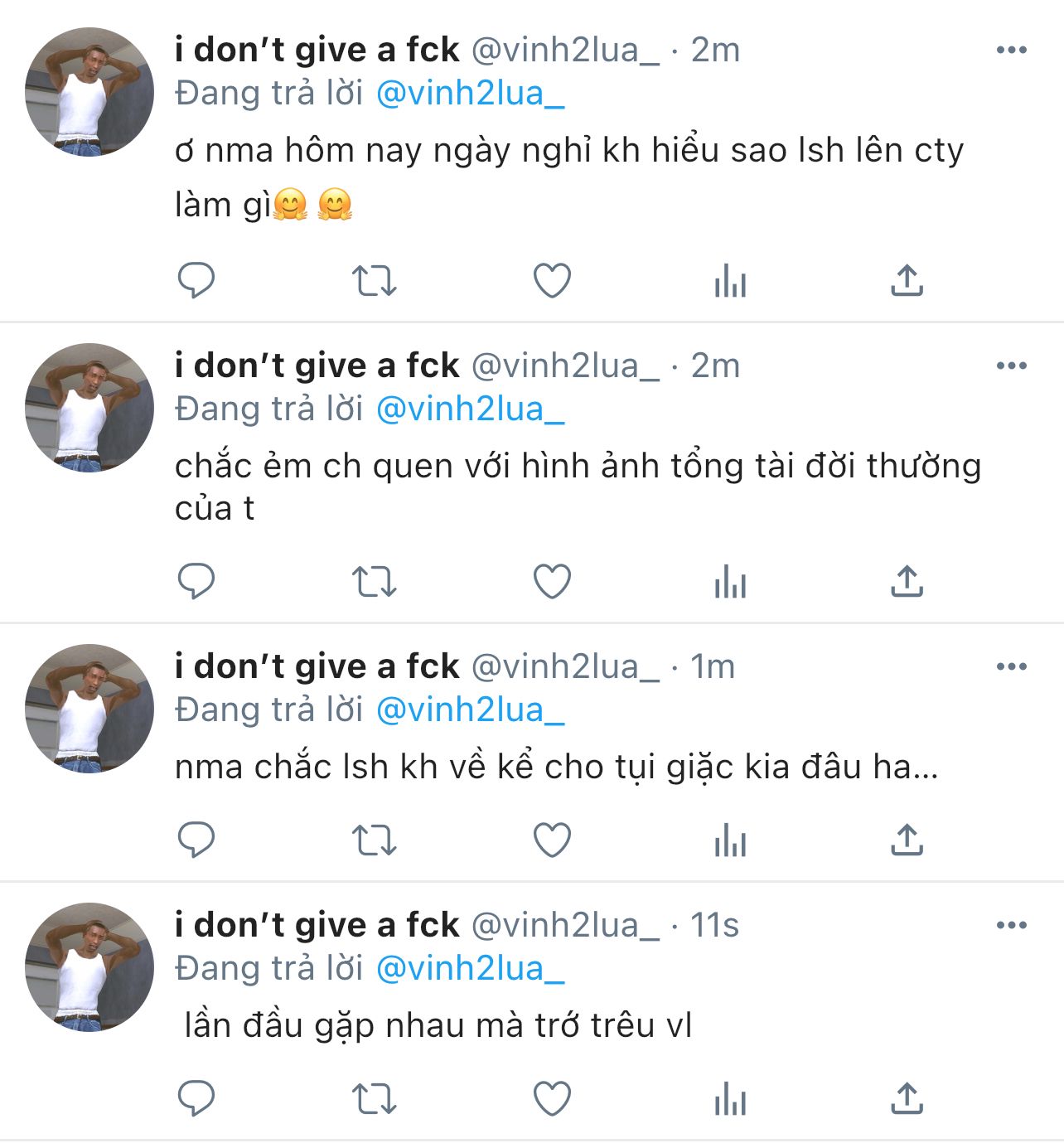Viewport: 1064px width, 1143px height.
Task: Retweet the tweet about 'tổng tài đời thường'
Action: pyautogui.click(x=375, y=581)
